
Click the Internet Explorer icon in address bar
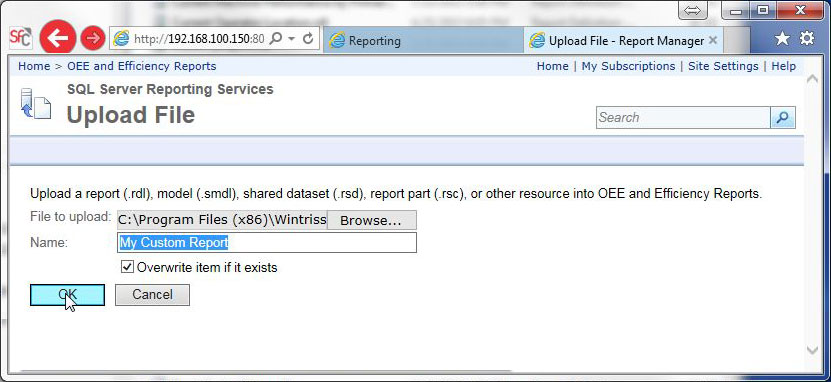click(121, 39)
